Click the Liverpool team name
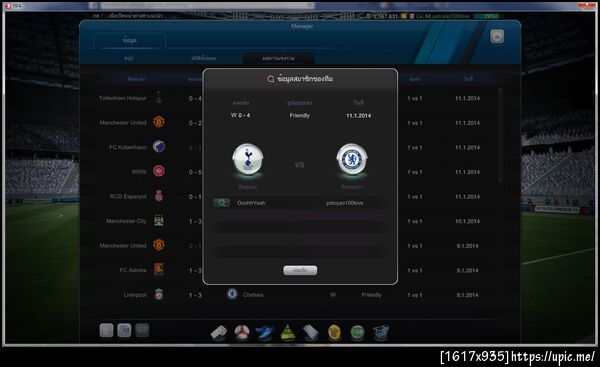Image resolution: width=600 pixels, height=367 pixels. (135, 295)
